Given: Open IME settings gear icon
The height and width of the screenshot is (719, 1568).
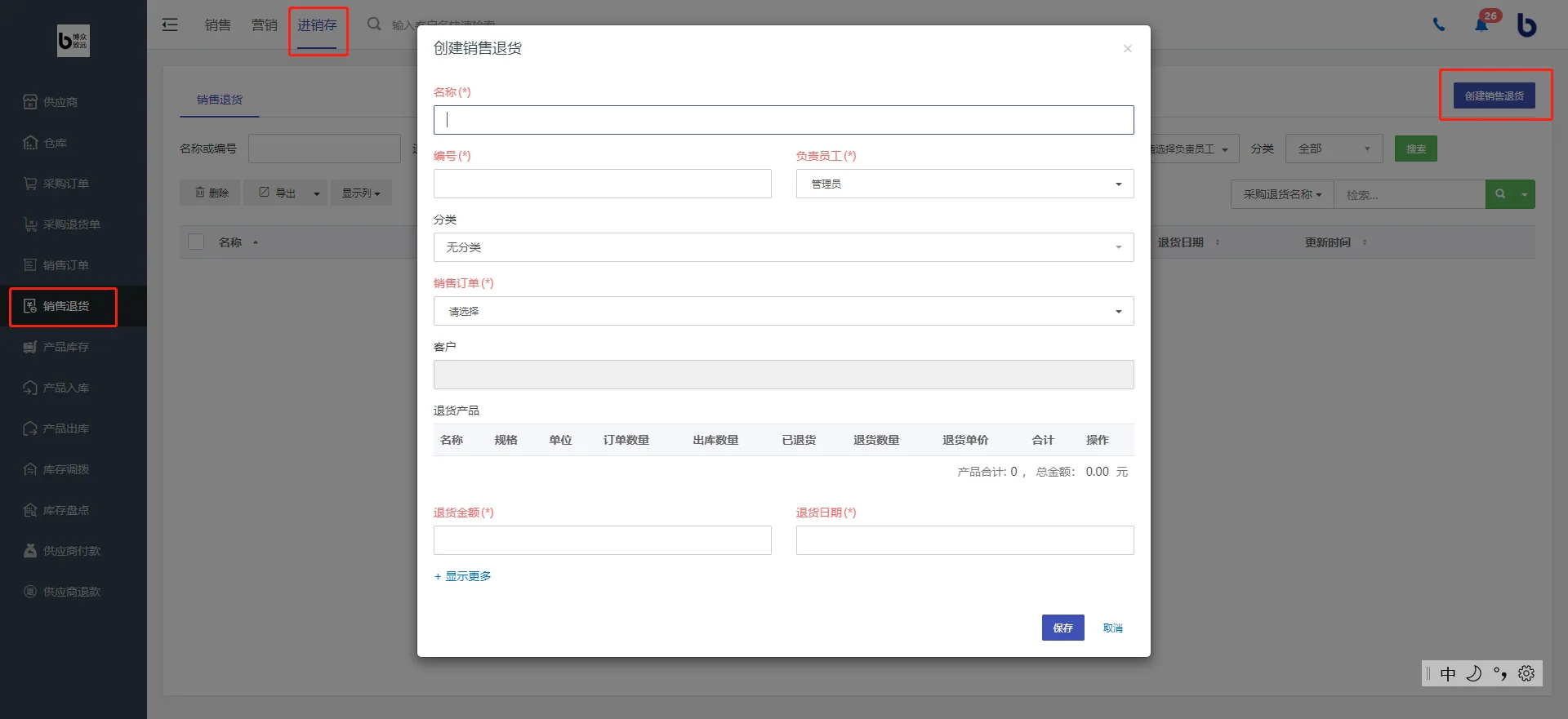Looking at the screenshot, I should pos(1526,673).
